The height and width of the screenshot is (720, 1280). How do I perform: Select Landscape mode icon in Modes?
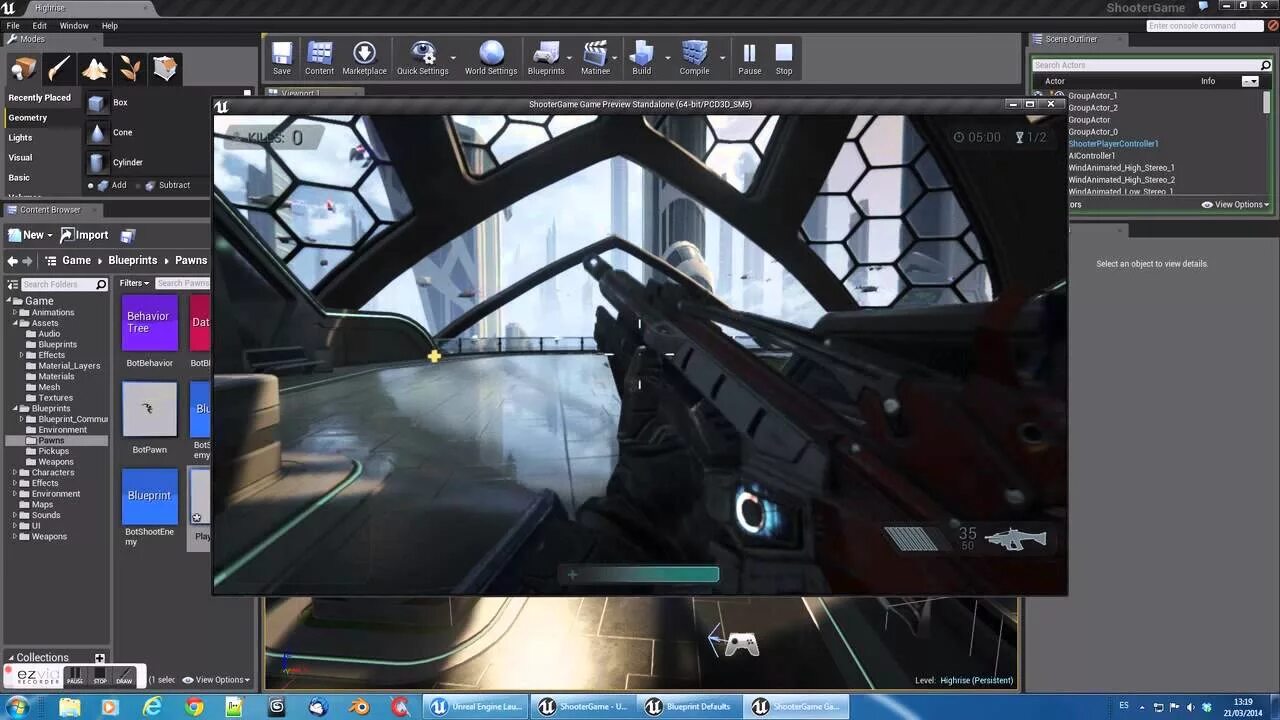point(95,68)
